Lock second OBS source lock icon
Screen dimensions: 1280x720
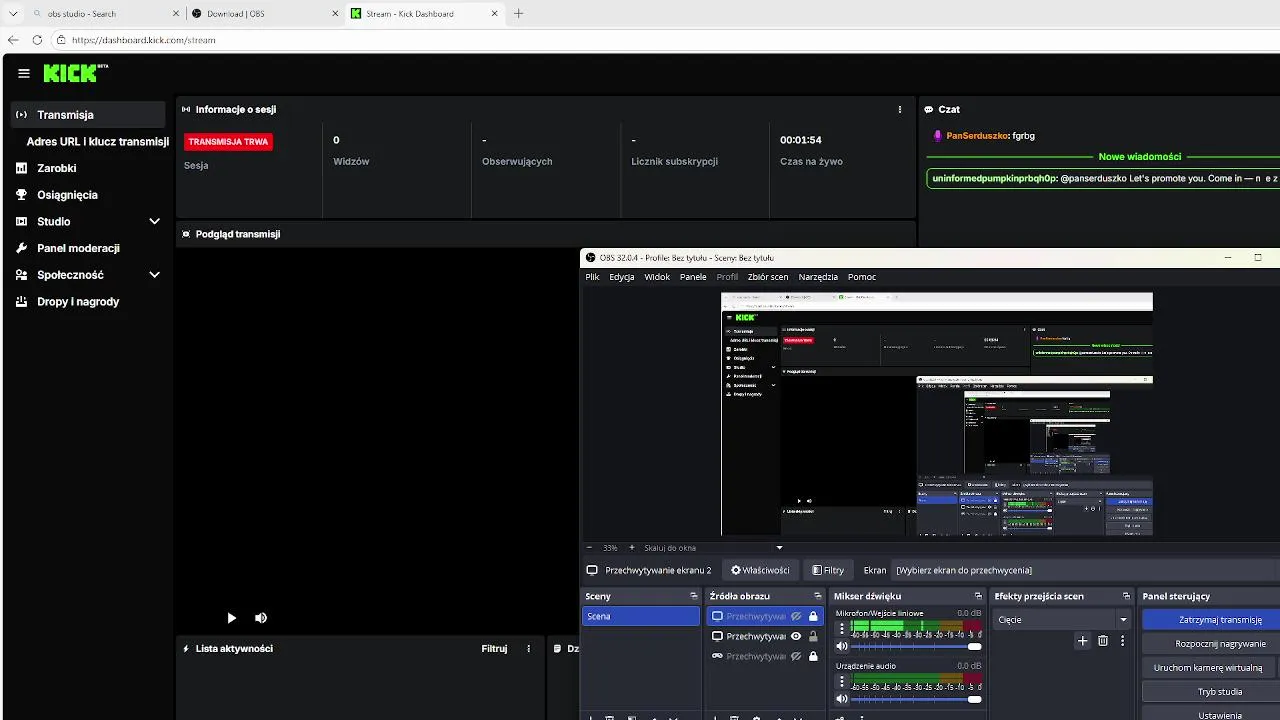pos(813,636)
